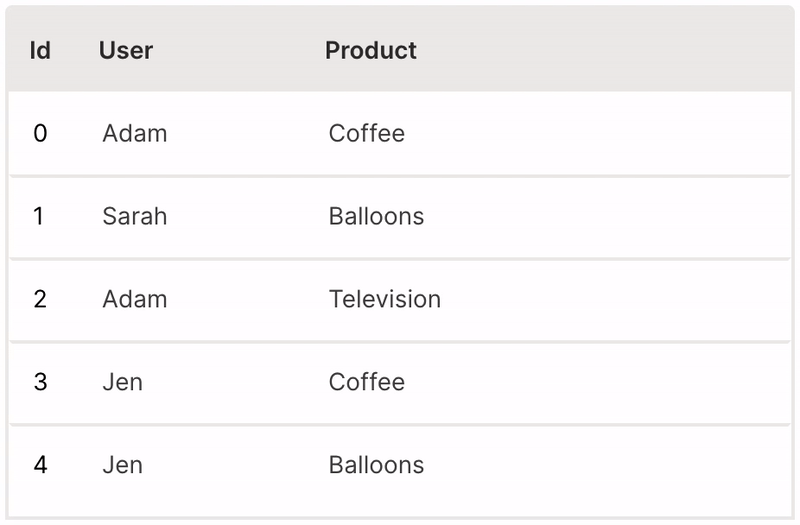Select Jen in the row with Id 4
Screen dimensions: 800x525
123,465
